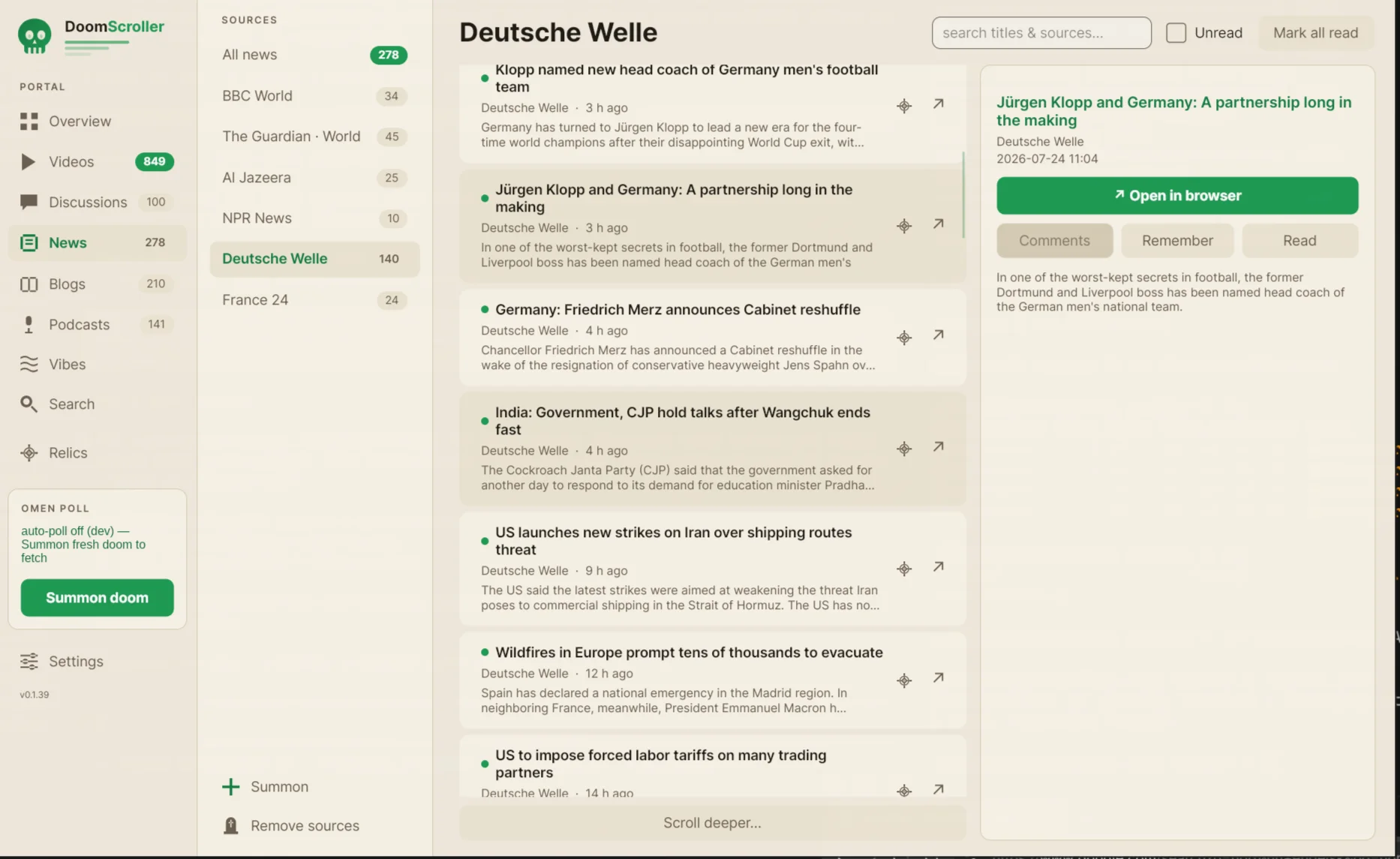Open the Klopp named head coach article externally
The width and height of the screenshot is (1400, 859).
coord(938,104)
